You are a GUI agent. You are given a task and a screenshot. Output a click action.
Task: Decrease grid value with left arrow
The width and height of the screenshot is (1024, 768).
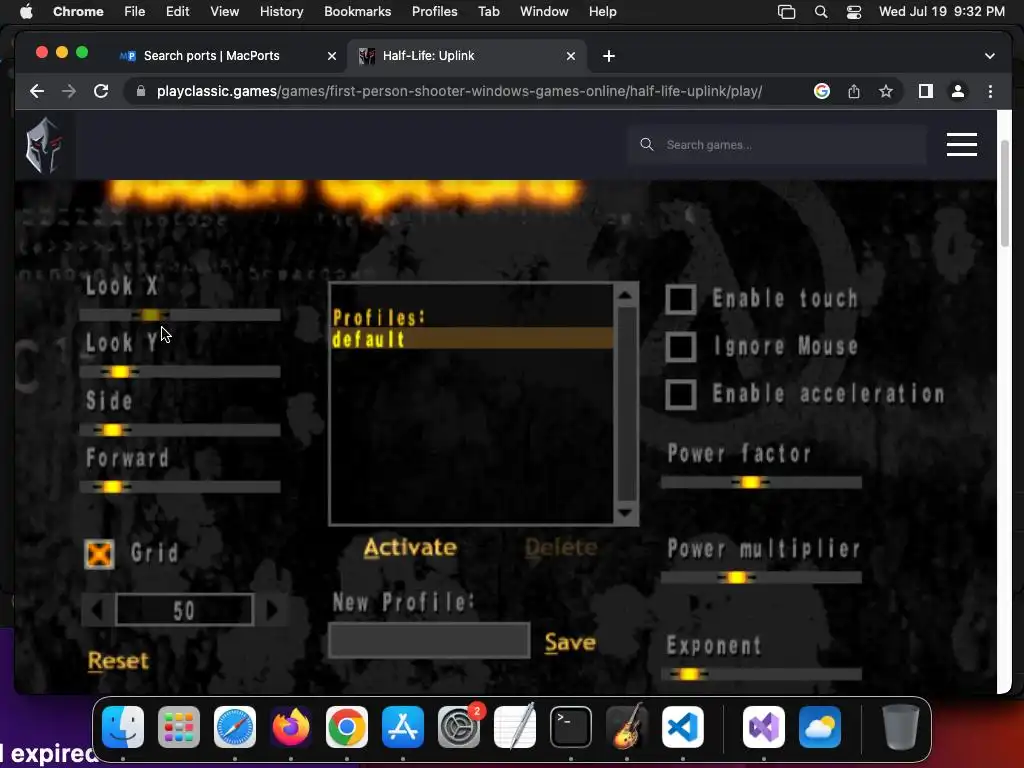97,611
